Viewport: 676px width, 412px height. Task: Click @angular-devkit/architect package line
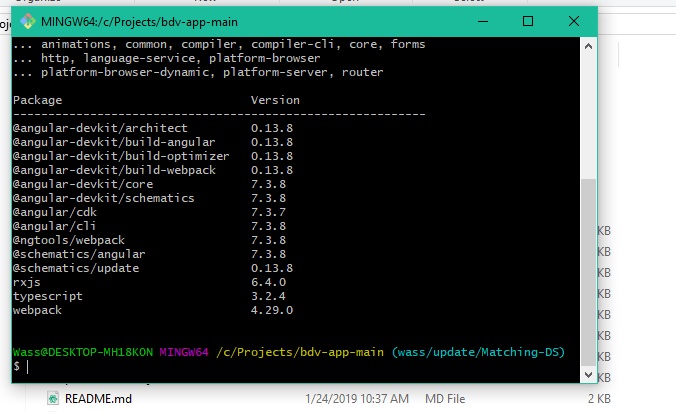tap(153, 128)
